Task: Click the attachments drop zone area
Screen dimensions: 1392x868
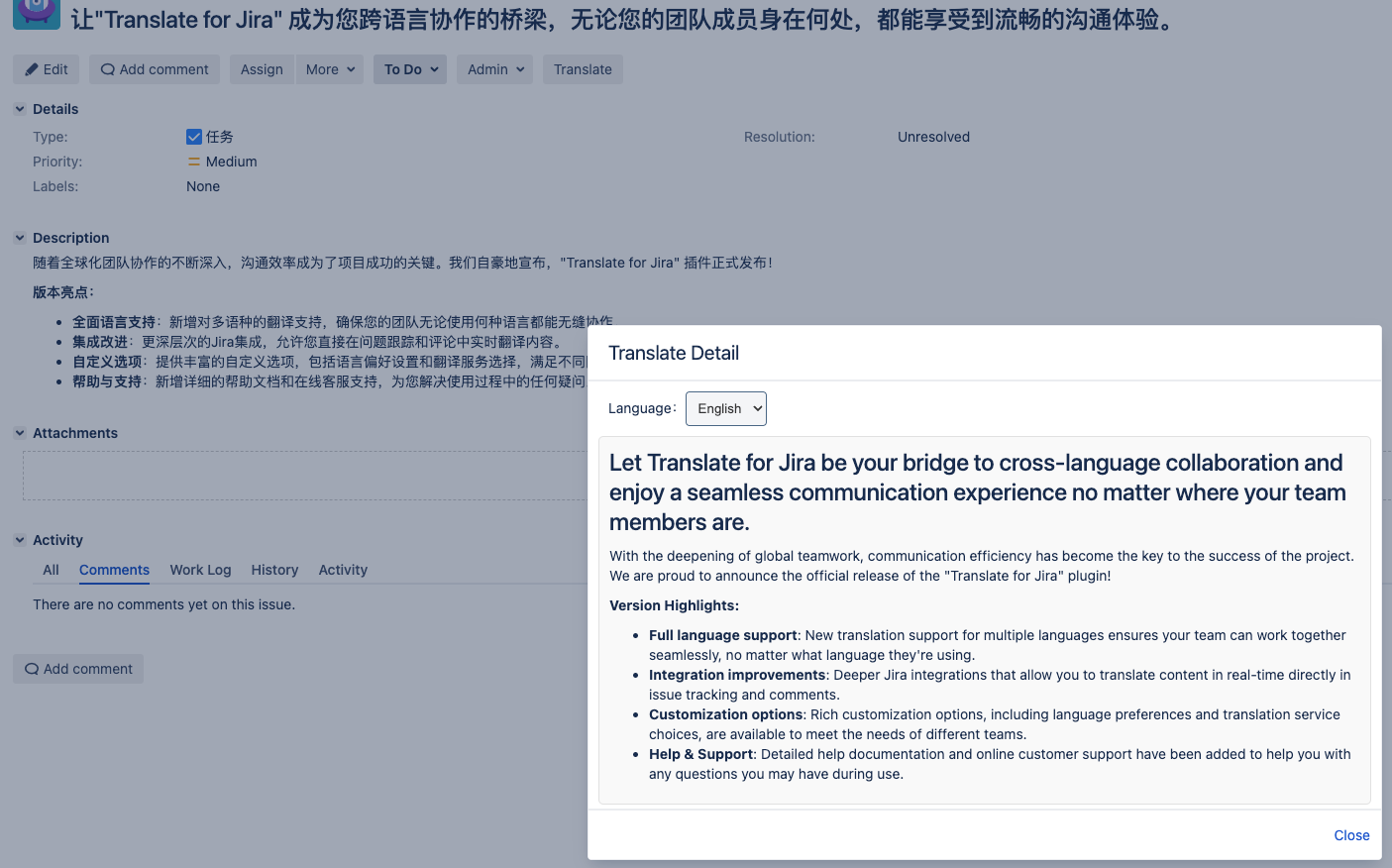Action: click(305, 476)
